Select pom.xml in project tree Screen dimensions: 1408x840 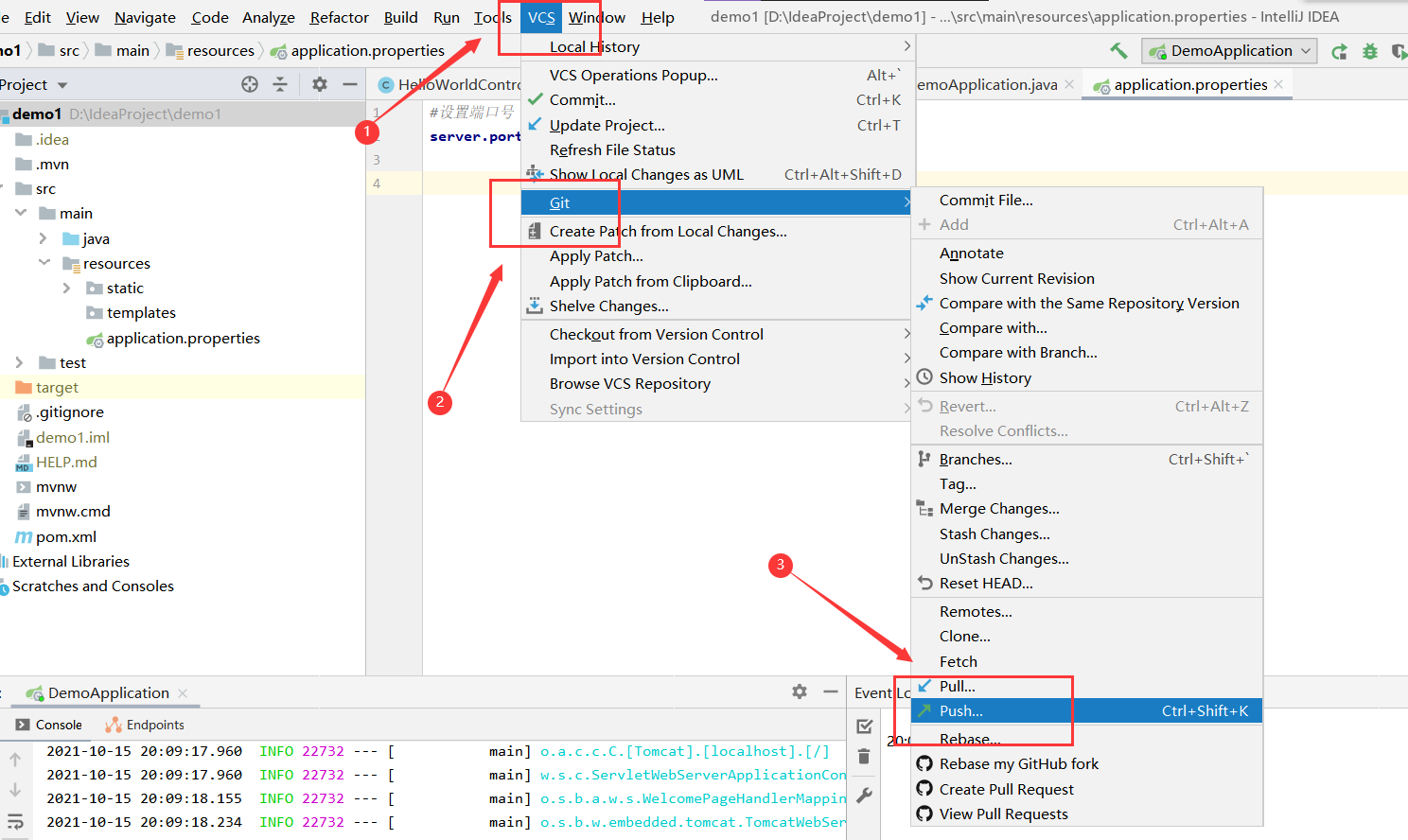coord(66,536)
